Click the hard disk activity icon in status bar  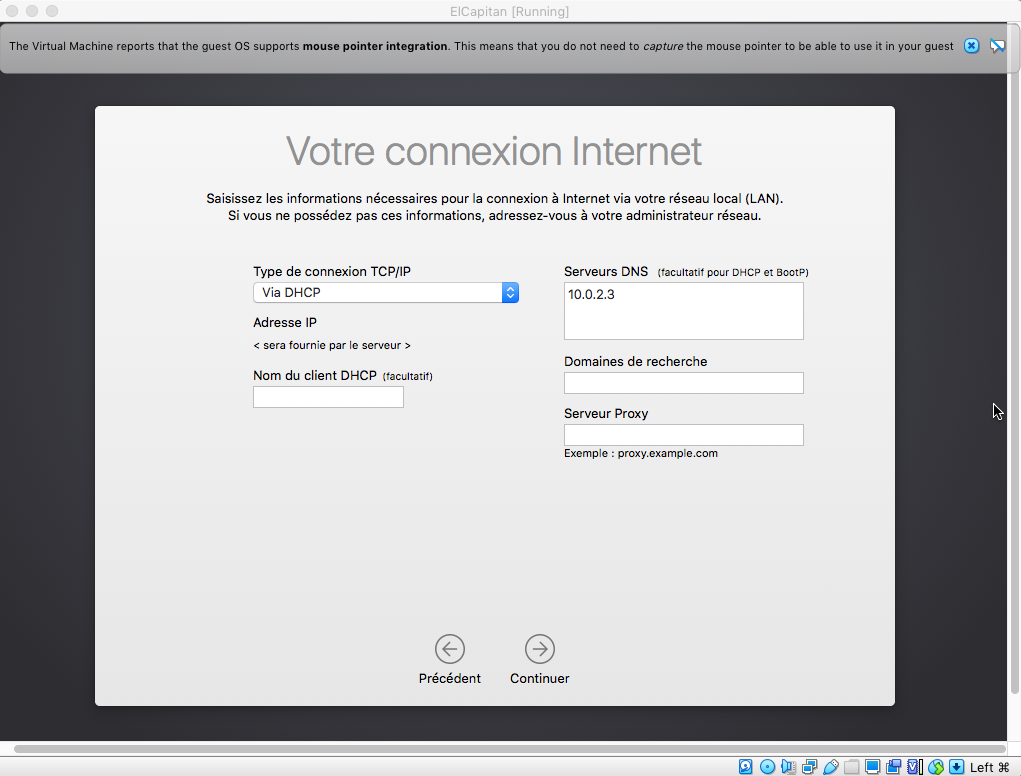[746, 767]
